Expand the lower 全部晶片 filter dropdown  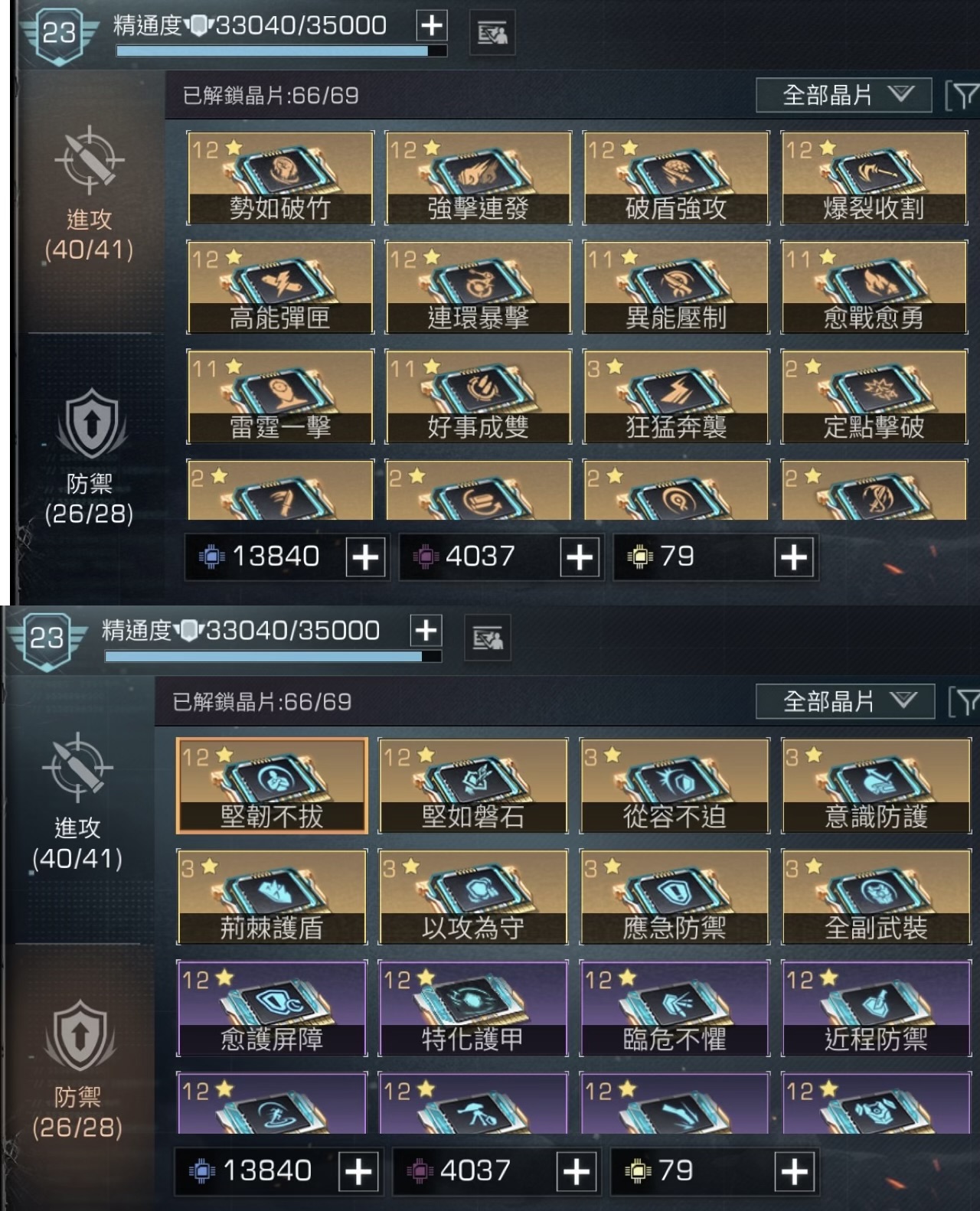844,701
